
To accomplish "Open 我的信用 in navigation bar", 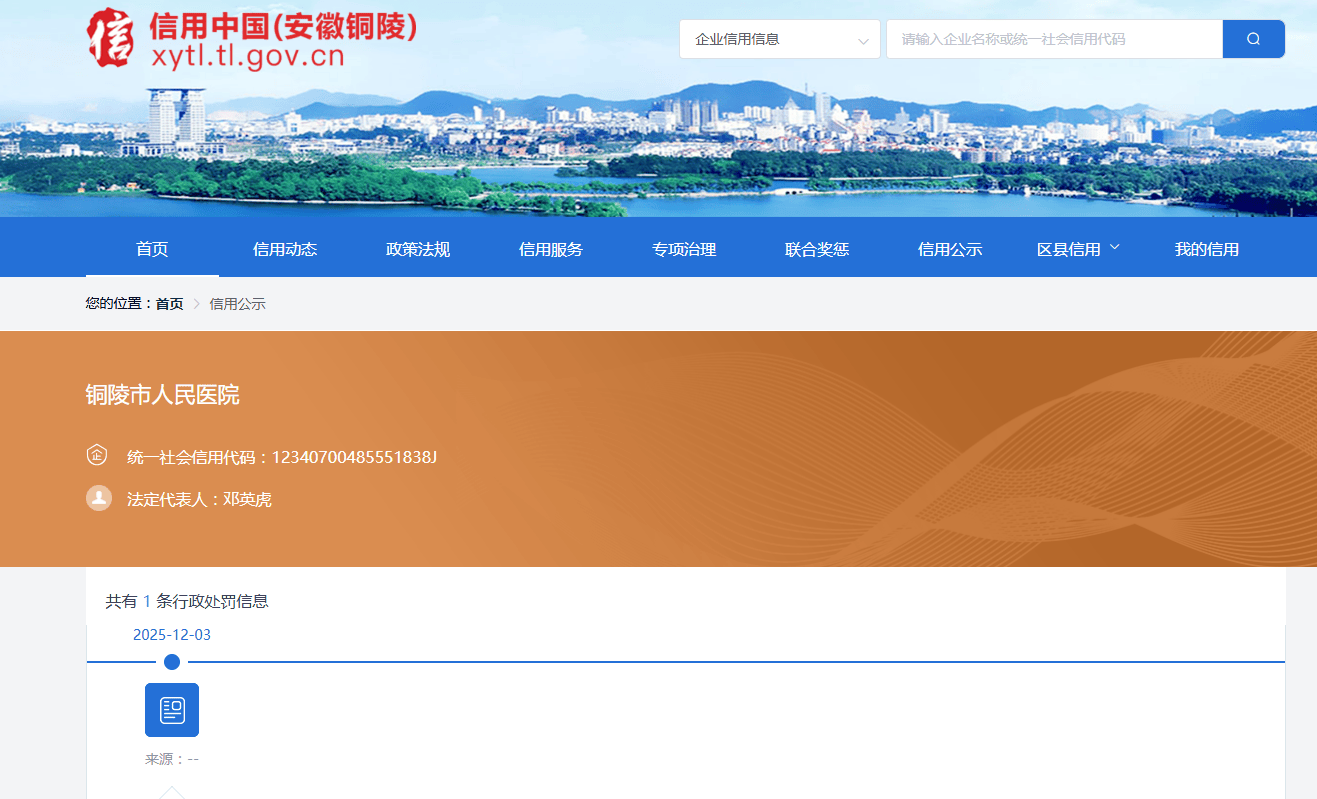I will coord(1206,249).
